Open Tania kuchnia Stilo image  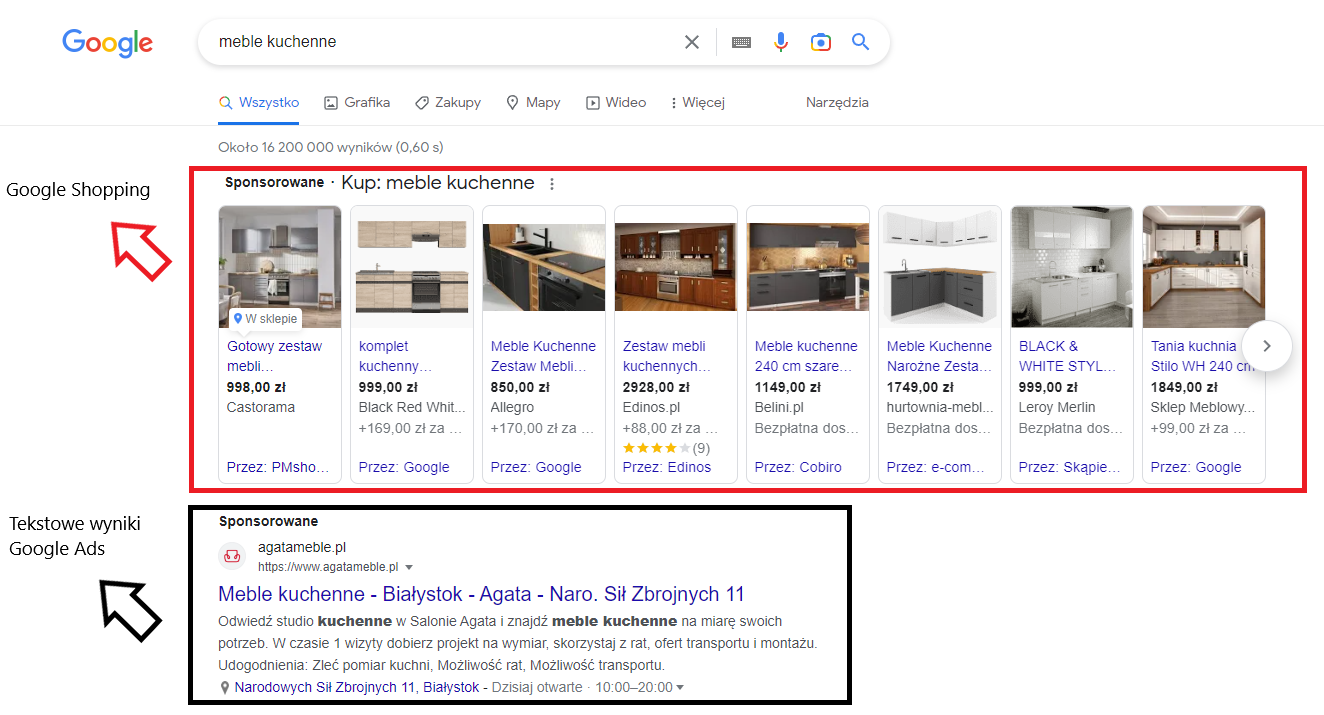(x=1204, y=266)
